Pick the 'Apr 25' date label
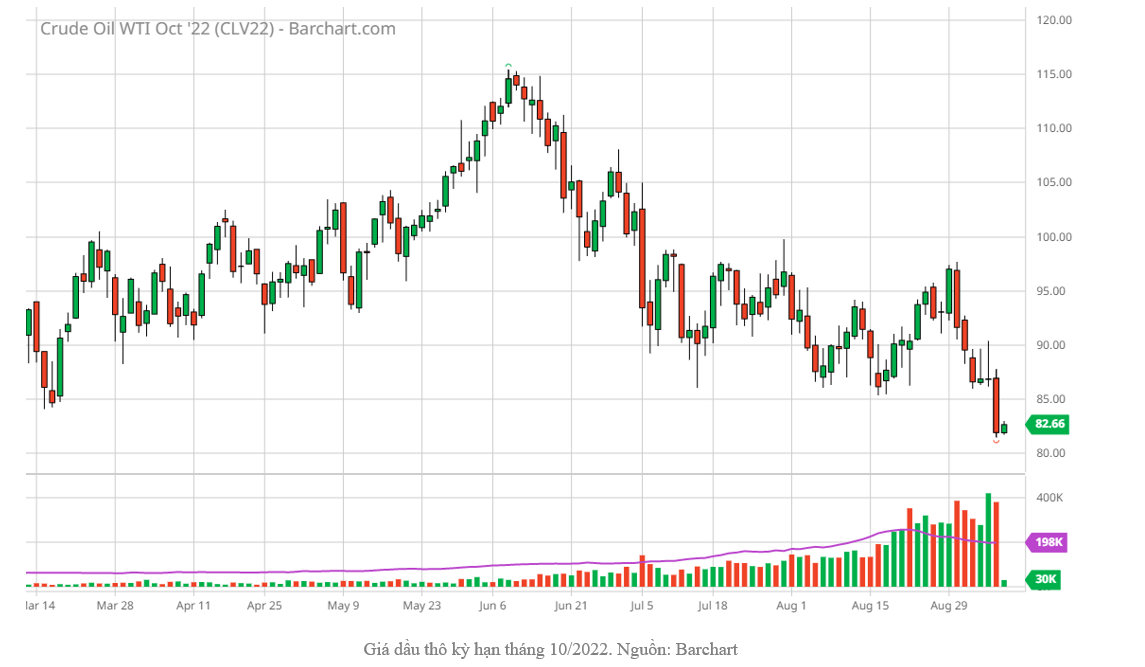 coord(264,605)
